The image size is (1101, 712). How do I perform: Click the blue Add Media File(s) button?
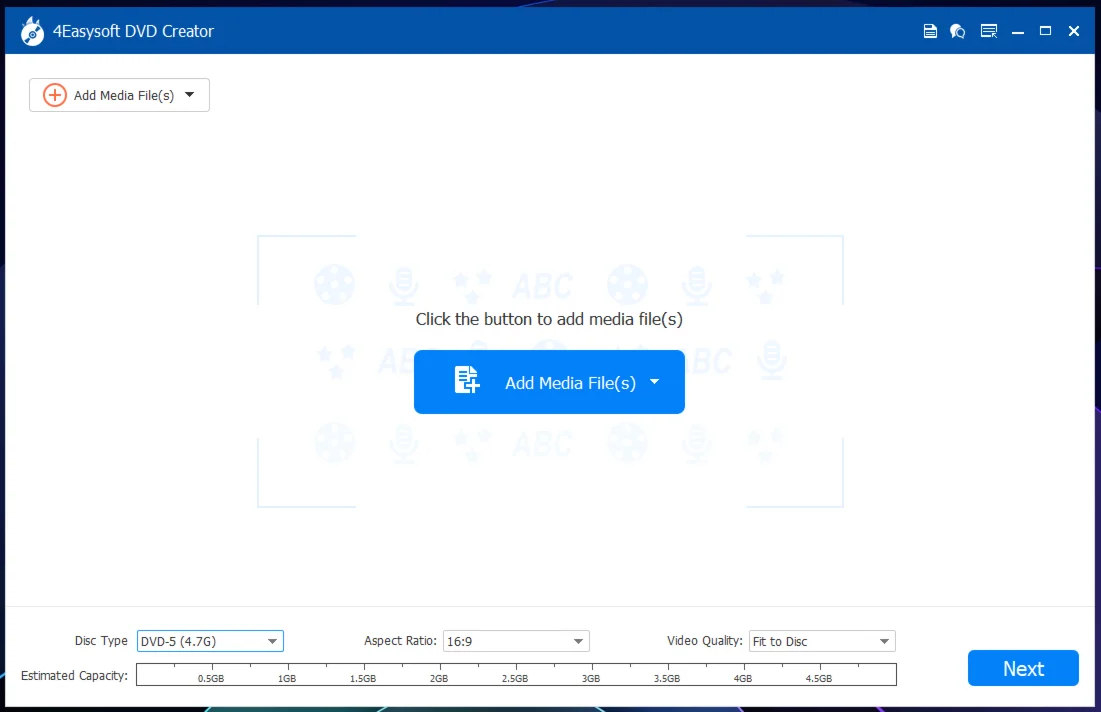[549, 382]
